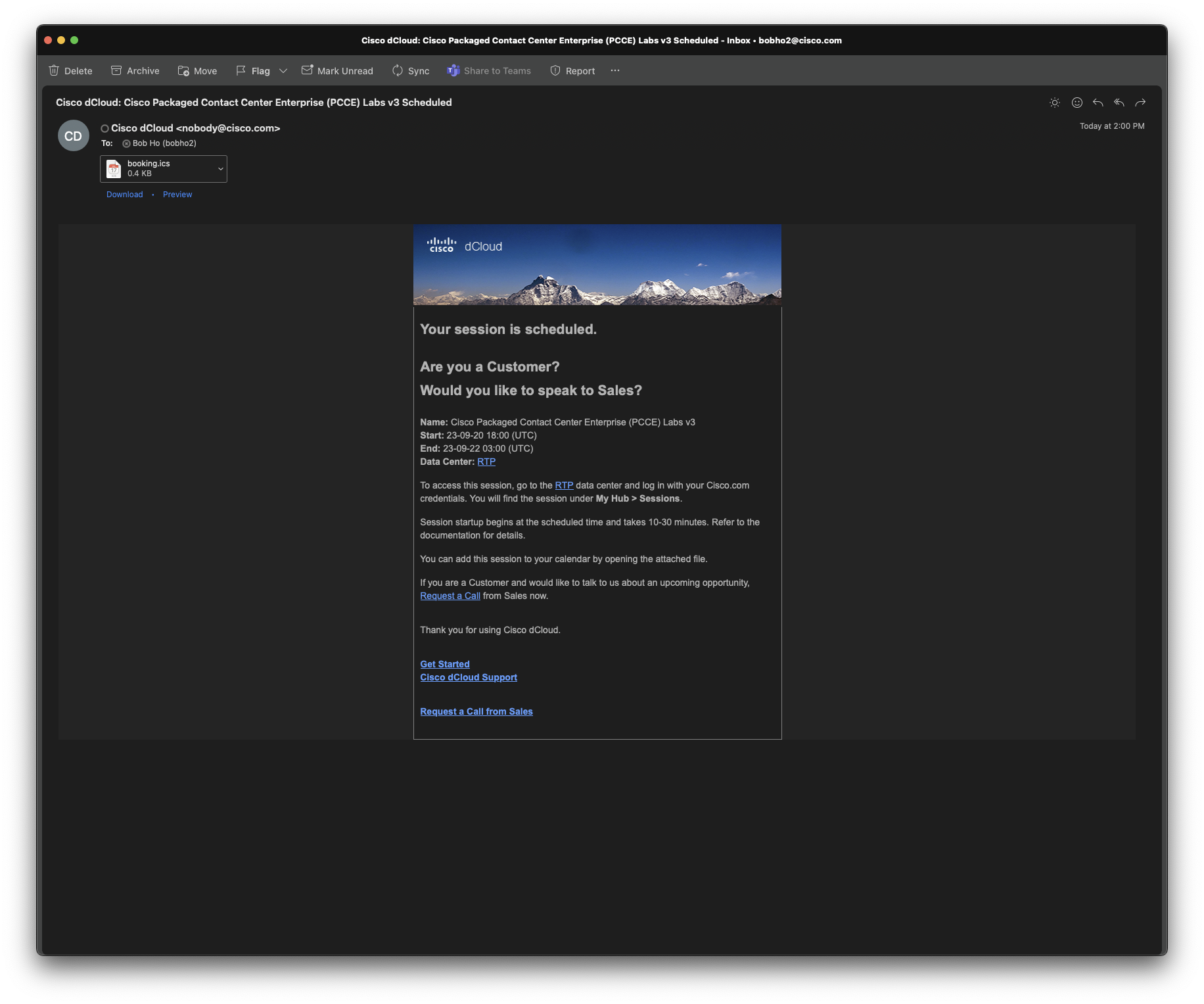Open the bold 'Request a Call from Sales' link
The height and width of the screenshot is (1004, 1204).
tap(476, 711)
